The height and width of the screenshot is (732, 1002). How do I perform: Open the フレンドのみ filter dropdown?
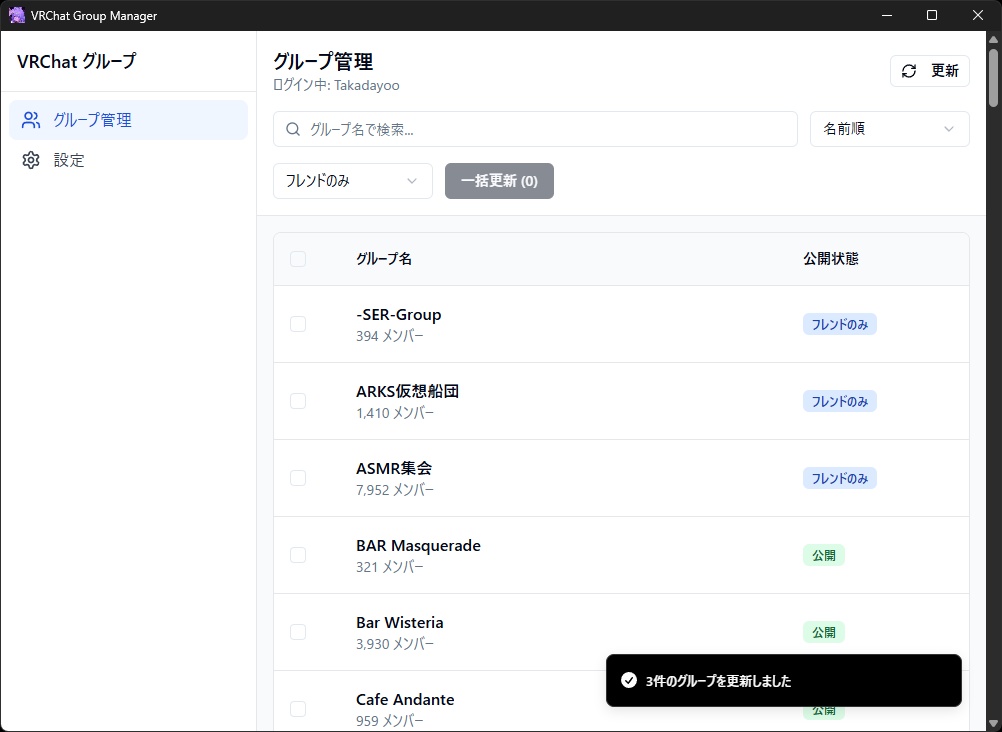(352, 181)
